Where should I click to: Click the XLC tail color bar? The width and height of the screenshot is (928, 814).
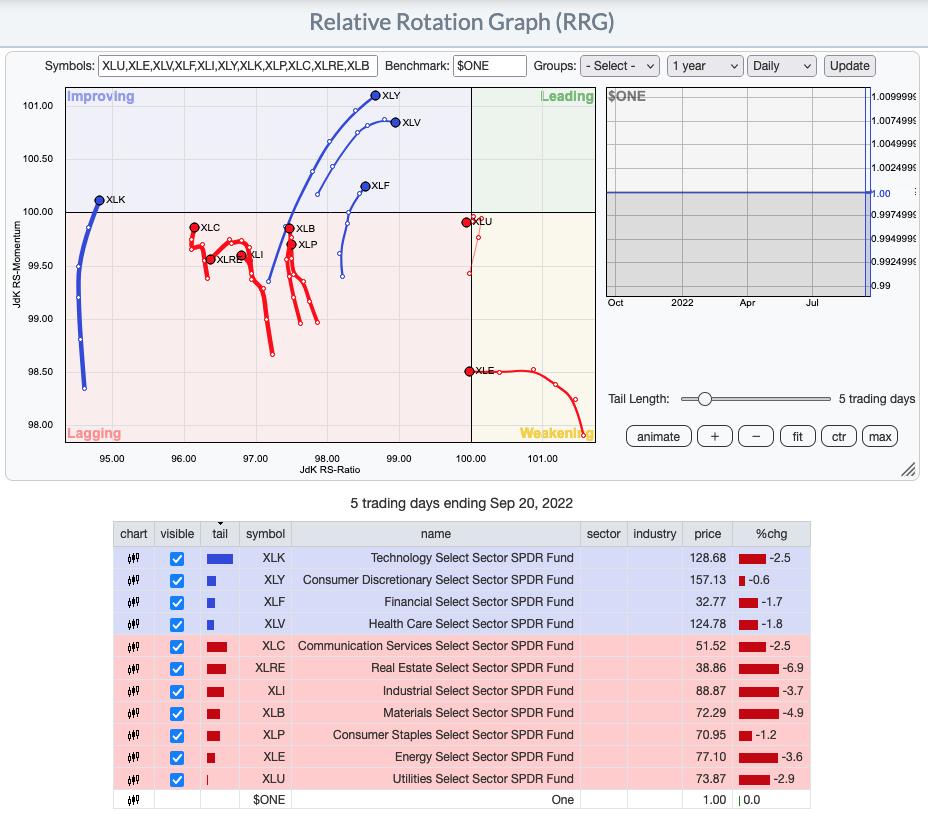(x=217, y=646)
